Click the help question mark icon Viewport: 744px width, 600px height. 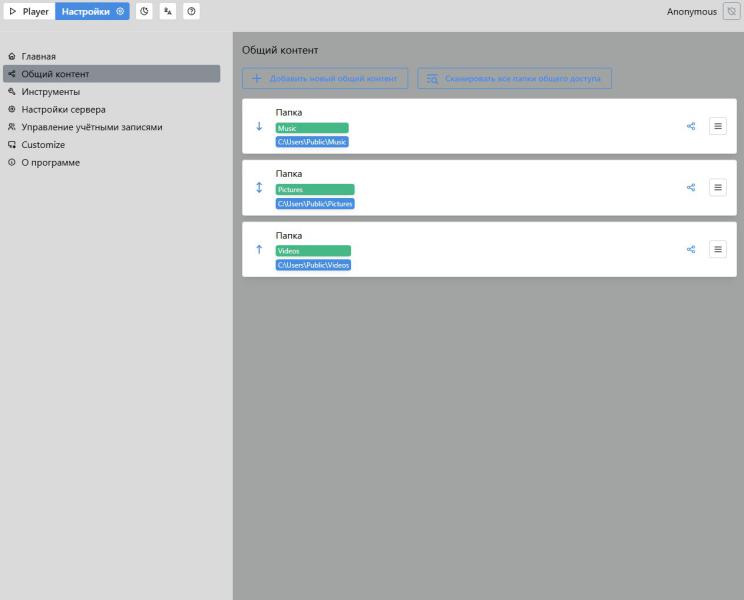(x=192, y=12)
